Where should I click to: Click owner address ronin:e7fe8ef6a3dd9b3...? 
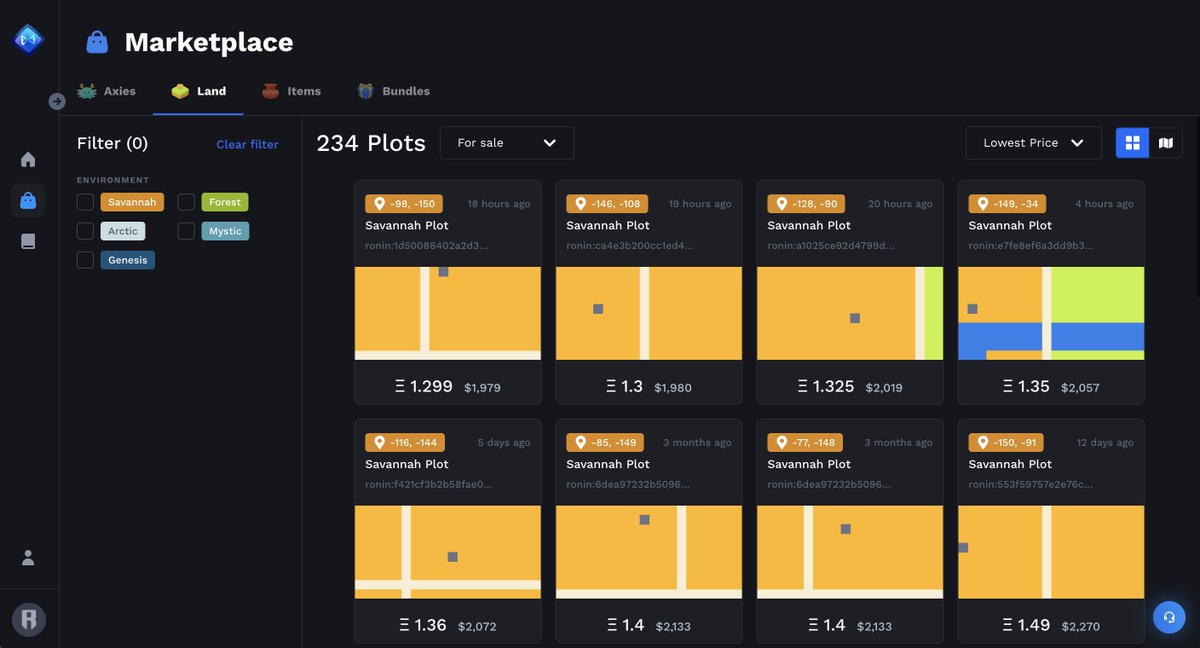point(1031,245)
